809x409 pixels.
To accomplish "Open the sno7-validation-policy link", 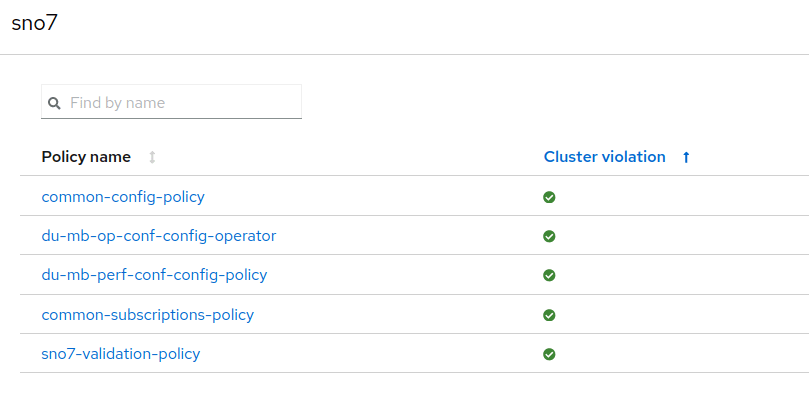I will pos(120,354).
